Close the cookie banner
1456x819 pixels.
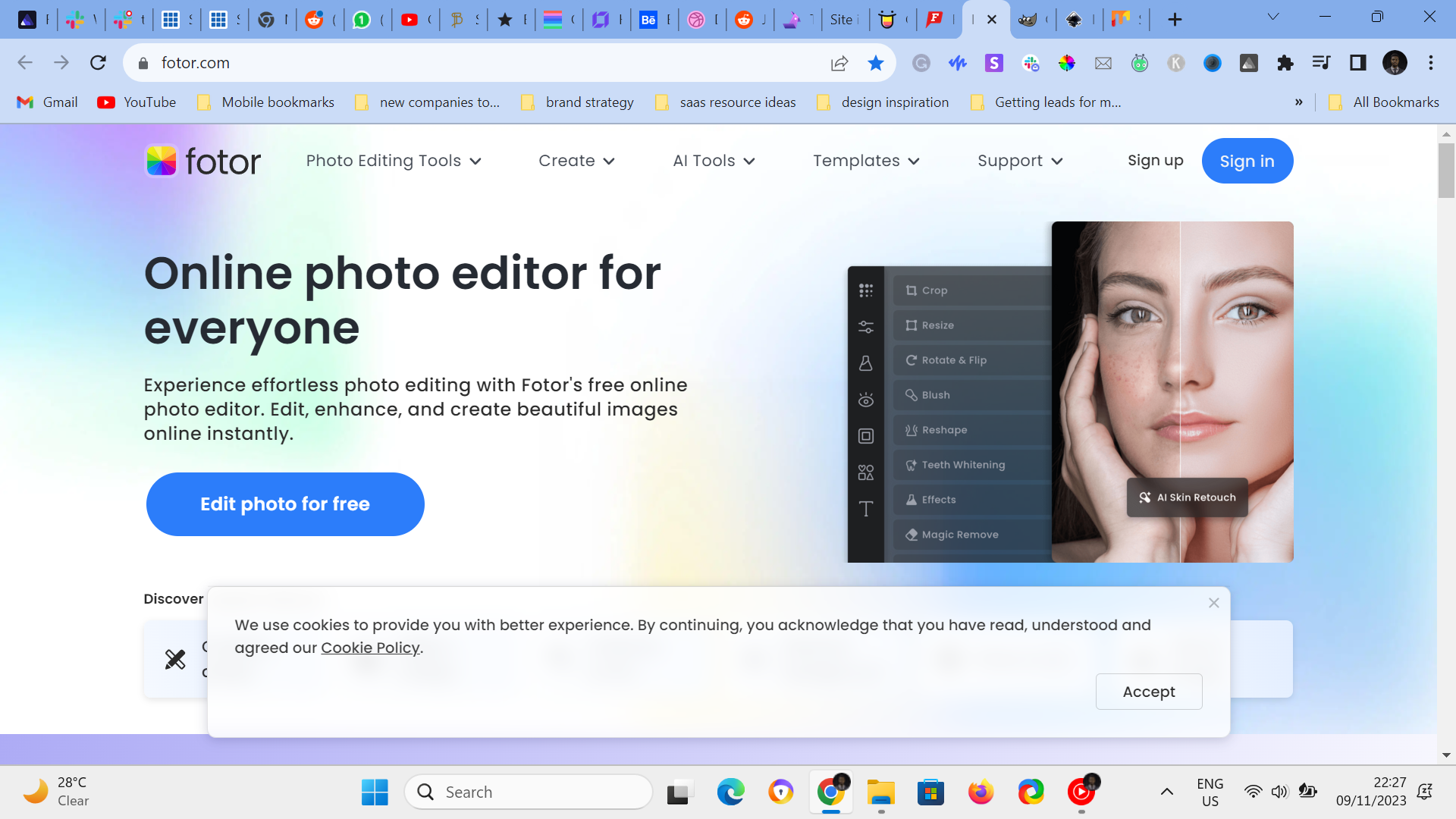coord(1213,603)
